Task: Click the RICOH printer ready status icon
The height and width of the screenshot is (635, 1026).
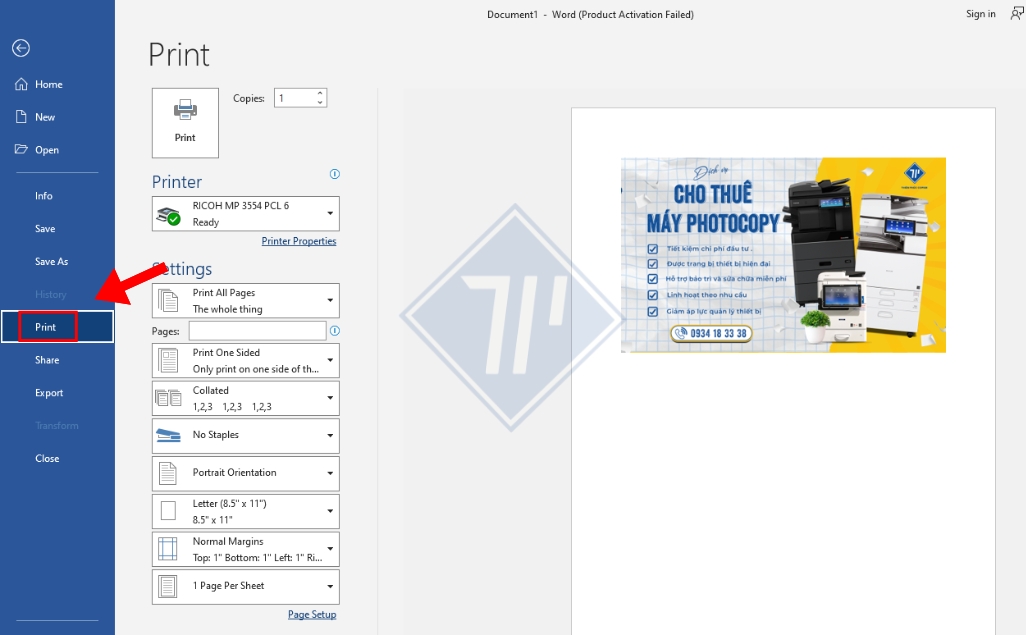Action: (x=169, y=214)
